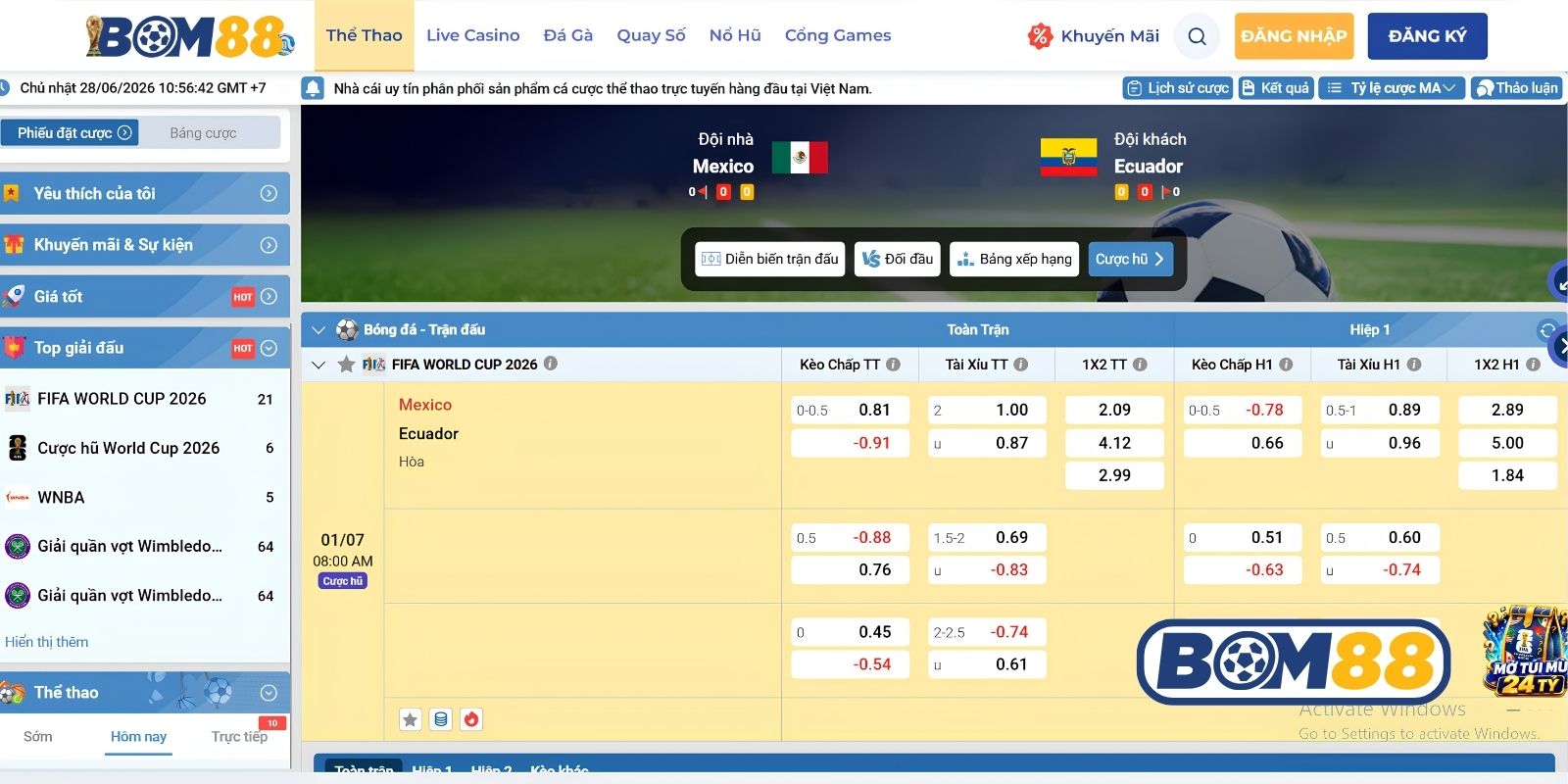
Task: Open the Live Casino menu
Action: click(472, 35)
